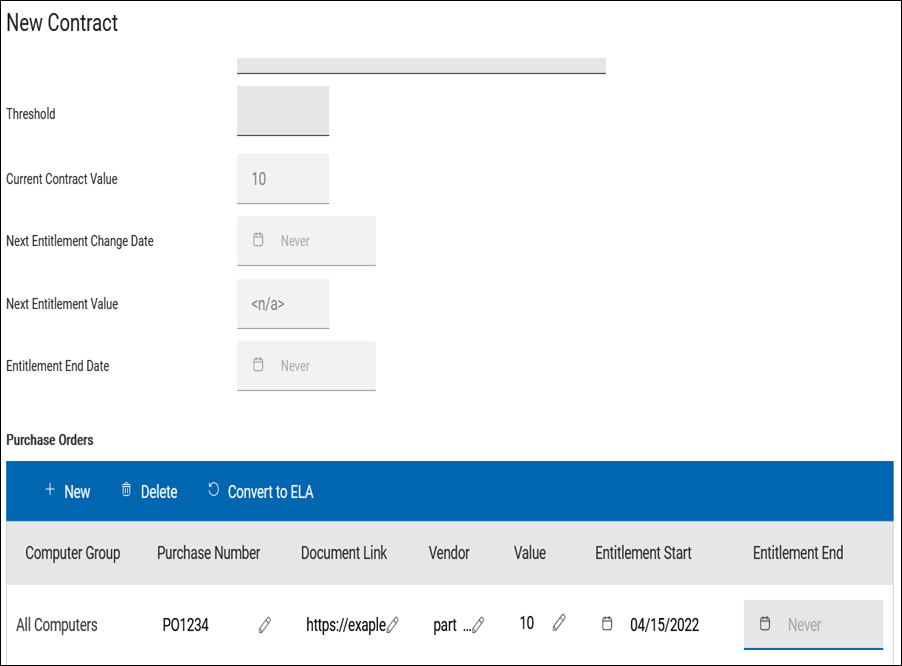Click Never in Entitlement End Date field
Image resolution: width=902 pixels, height=666 pixels.
coord(295,366)
